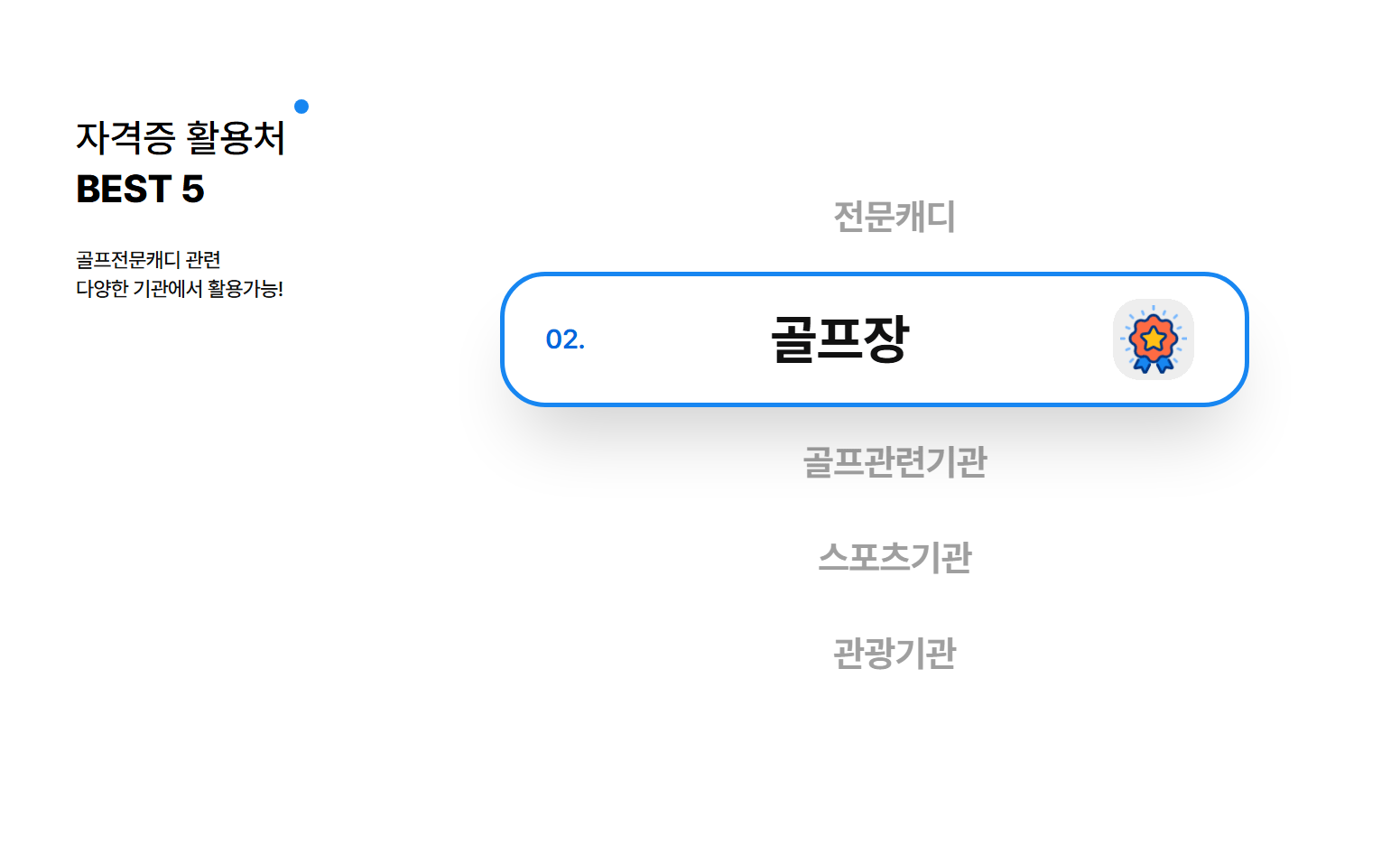
Task: Click the highlighted 골프장 label
Action: point(839,339)
